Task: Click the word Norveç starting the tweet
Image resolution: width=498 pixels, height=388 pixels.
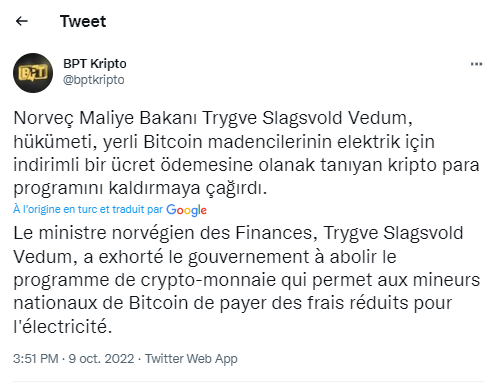Action: point(44,118)
